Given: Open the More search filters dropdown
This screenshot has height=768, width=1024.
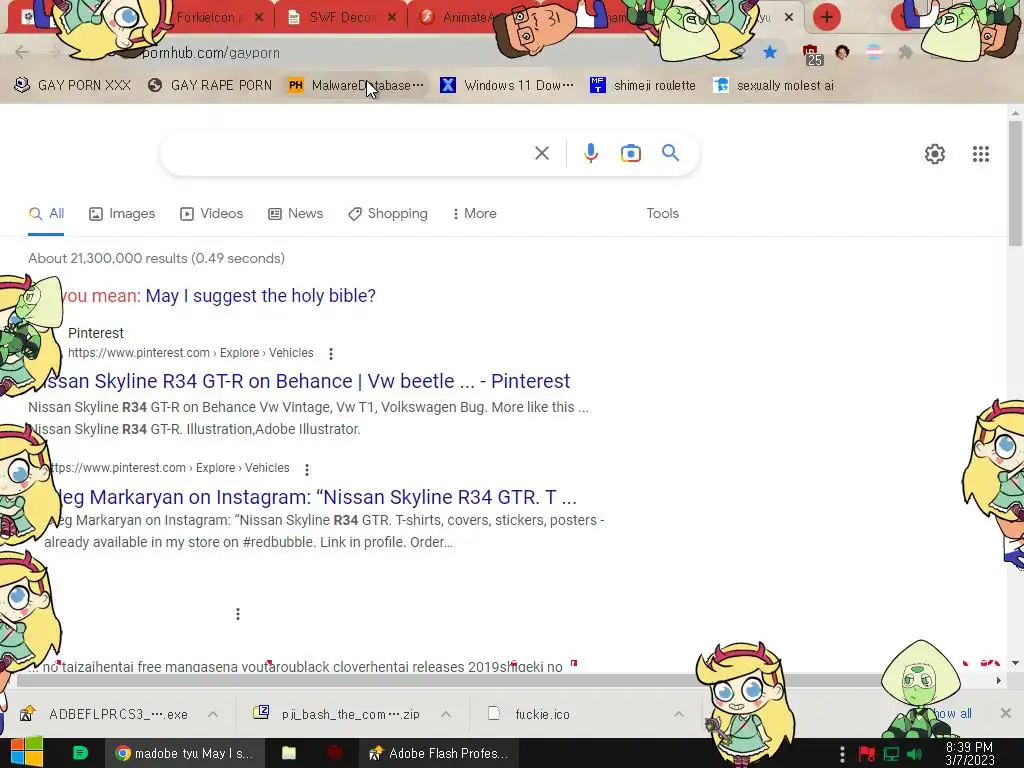Looking at the screenshot, I should click(474, 214).
